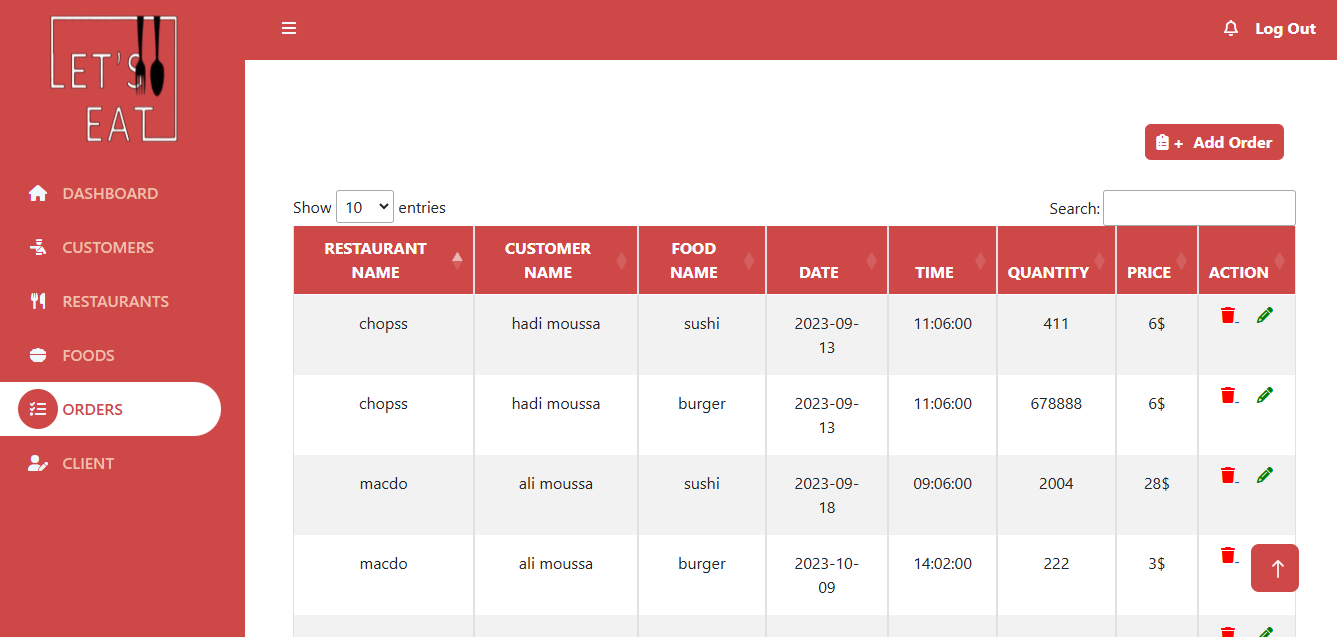Open the Customers sidebar item
Screen dimensions: 1337x637
point(108,247)
